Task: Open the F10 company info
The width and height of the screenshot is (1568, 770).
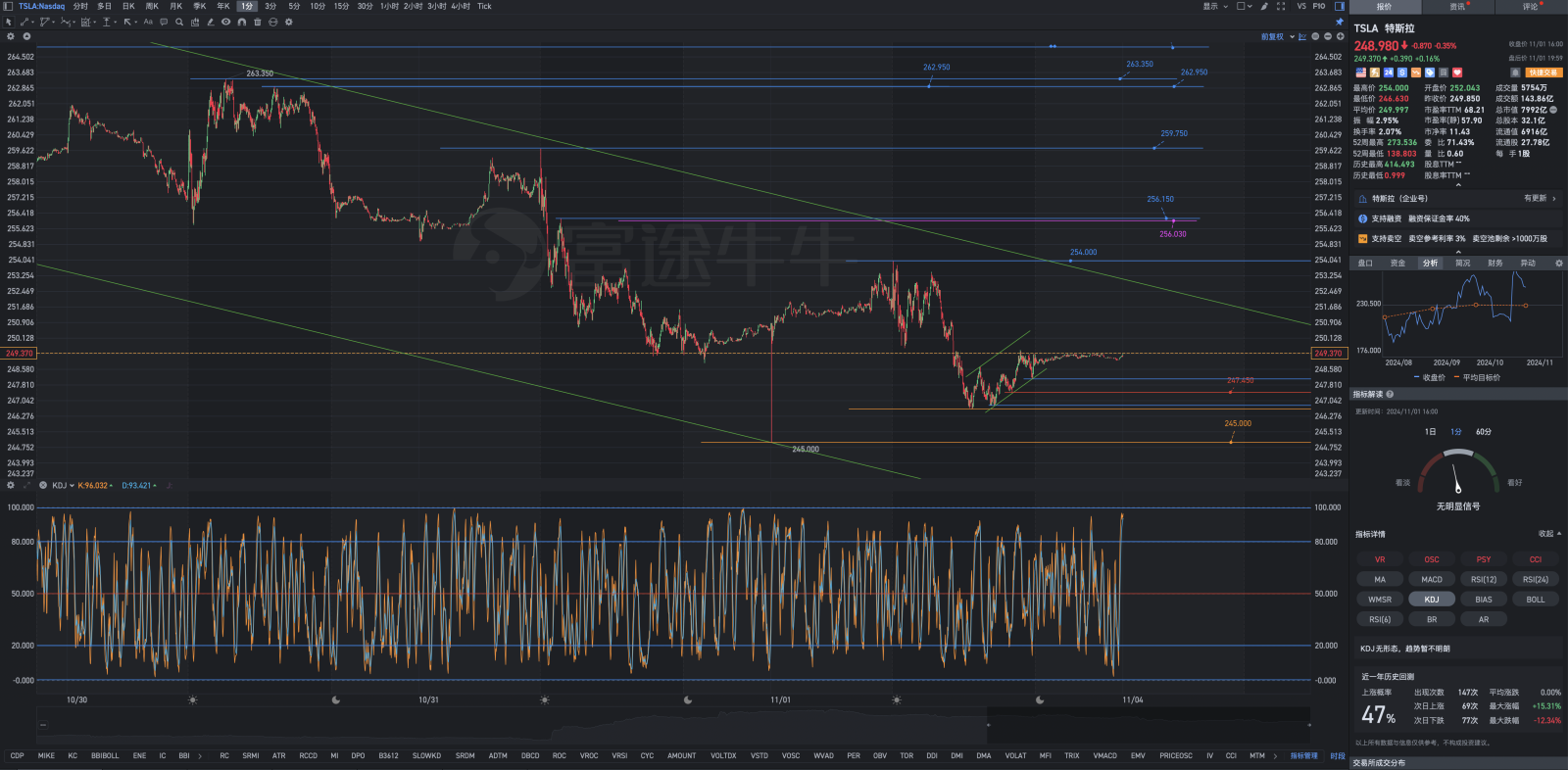Action: [x=1319, y=6]
